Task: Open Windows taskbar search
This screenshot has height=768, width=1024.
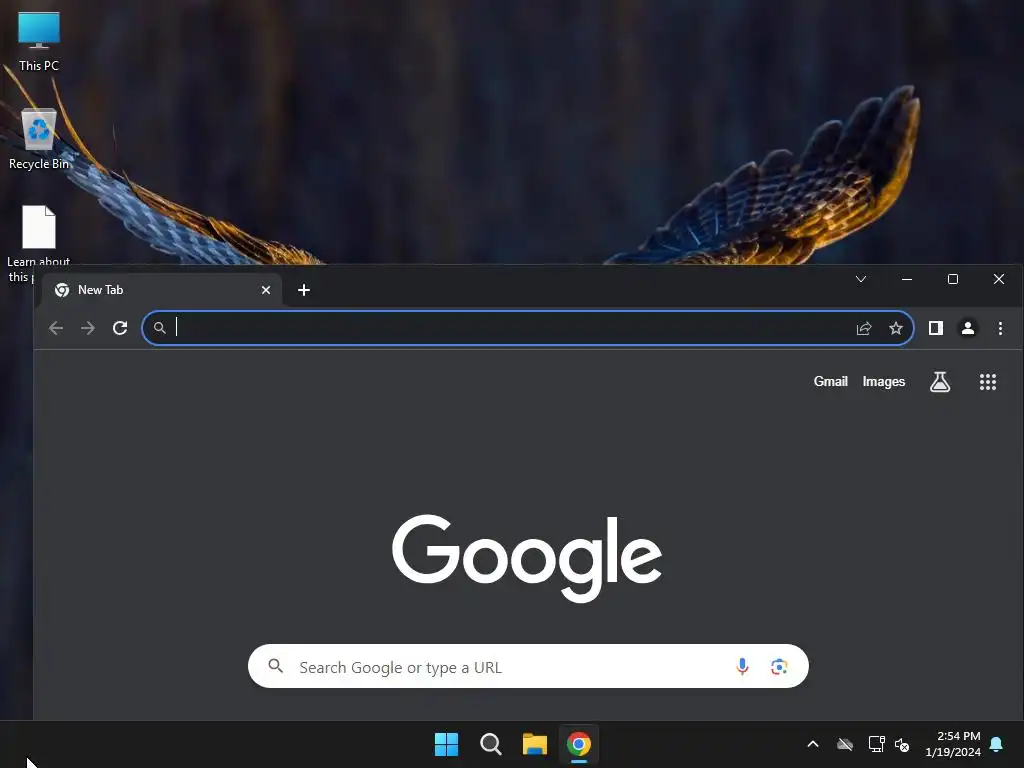Action: [x=490, y=744]
